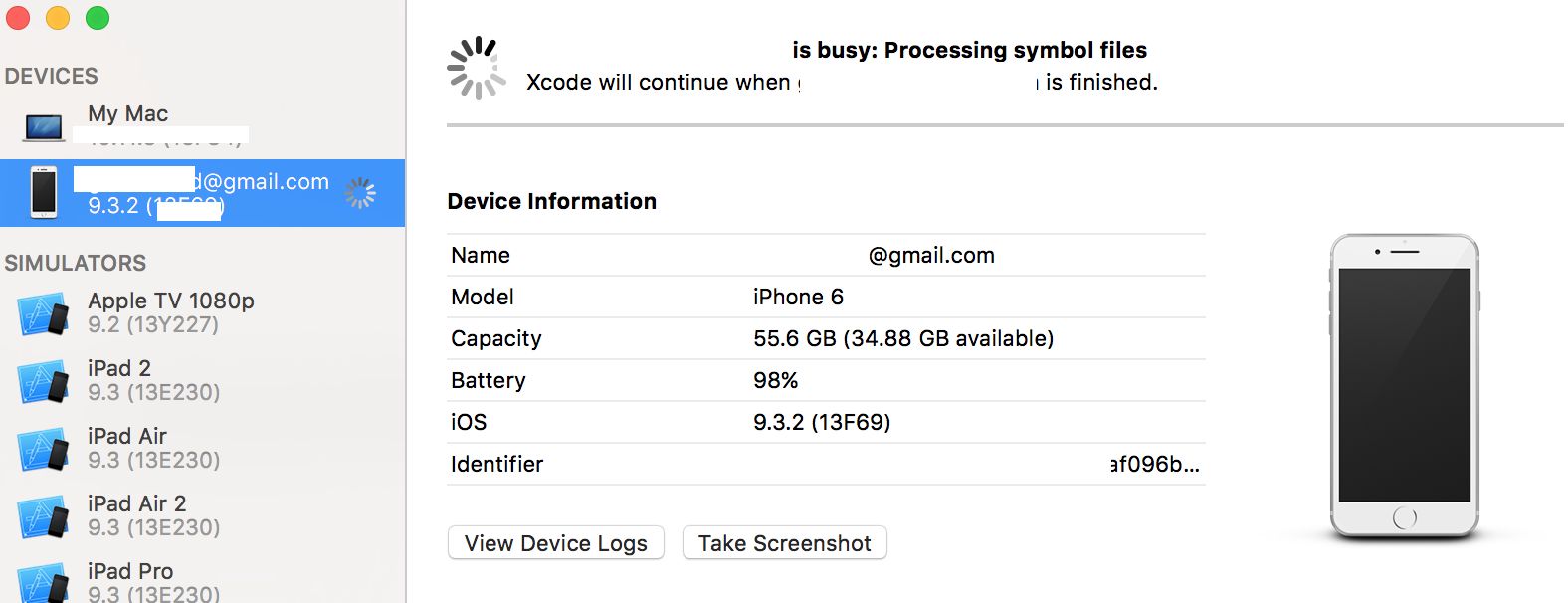Click the iOS version 9.3.2 (13F69) value
This screenshot has width=1568, height=603.
(822, 422)
